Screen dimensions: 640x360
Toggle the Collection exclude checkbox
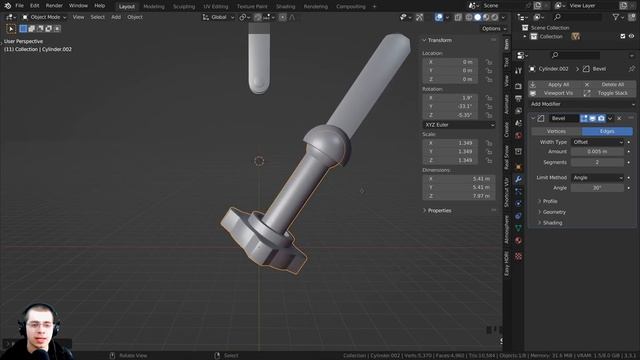click(x=622, y=36)
